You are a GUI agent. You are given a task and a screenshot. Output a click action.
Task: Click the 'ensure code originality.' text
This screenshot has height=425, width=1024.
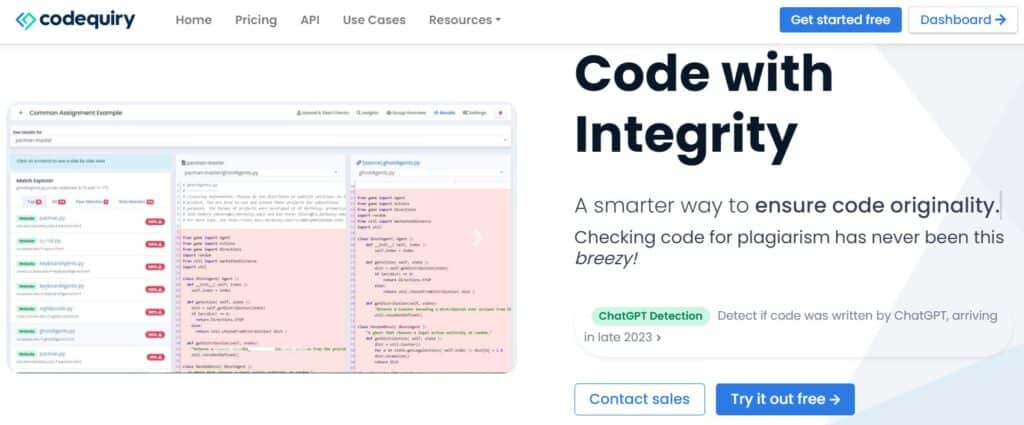[x=877, y=206]
